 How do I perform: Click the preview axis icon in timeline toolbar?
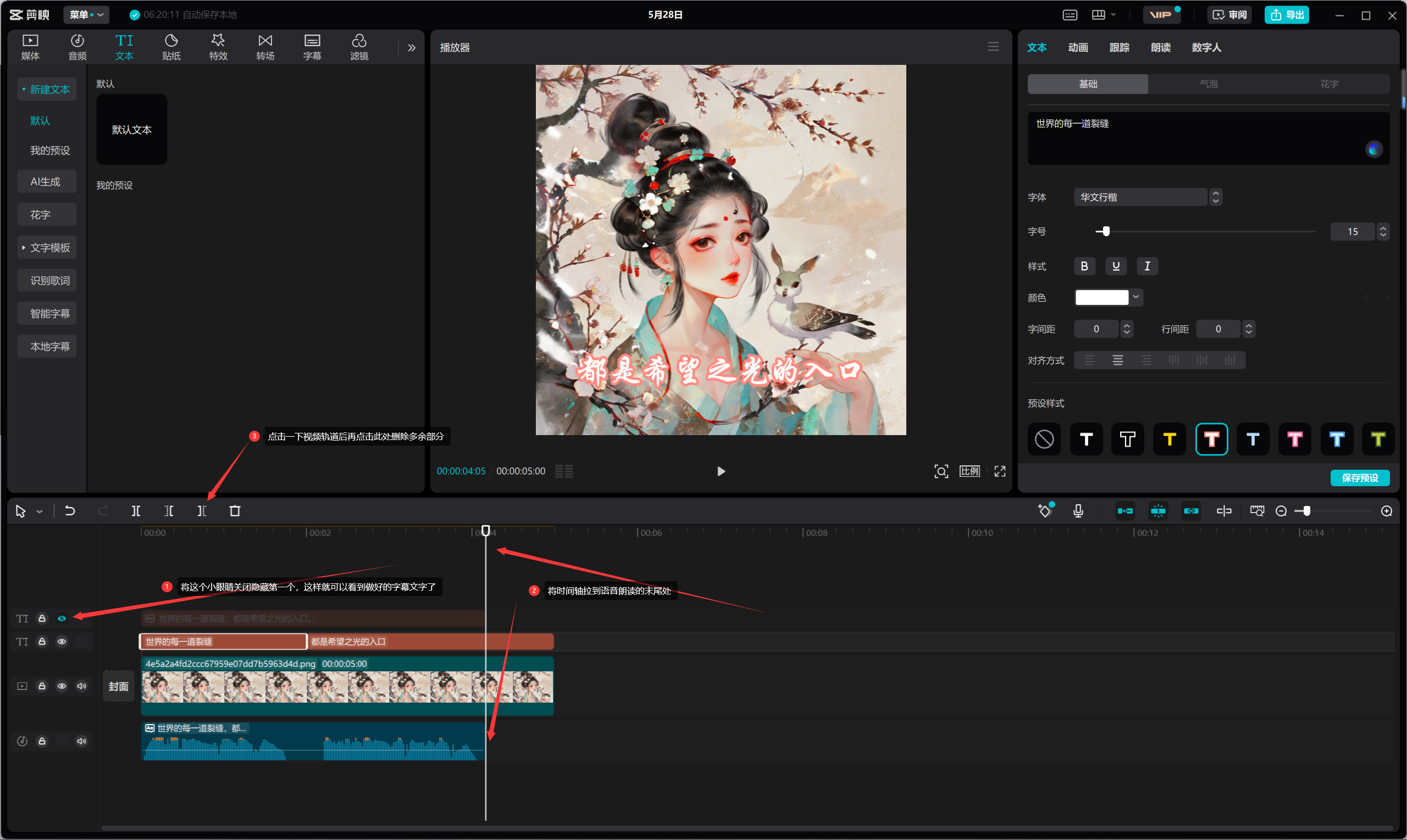tap(1257, 511)
